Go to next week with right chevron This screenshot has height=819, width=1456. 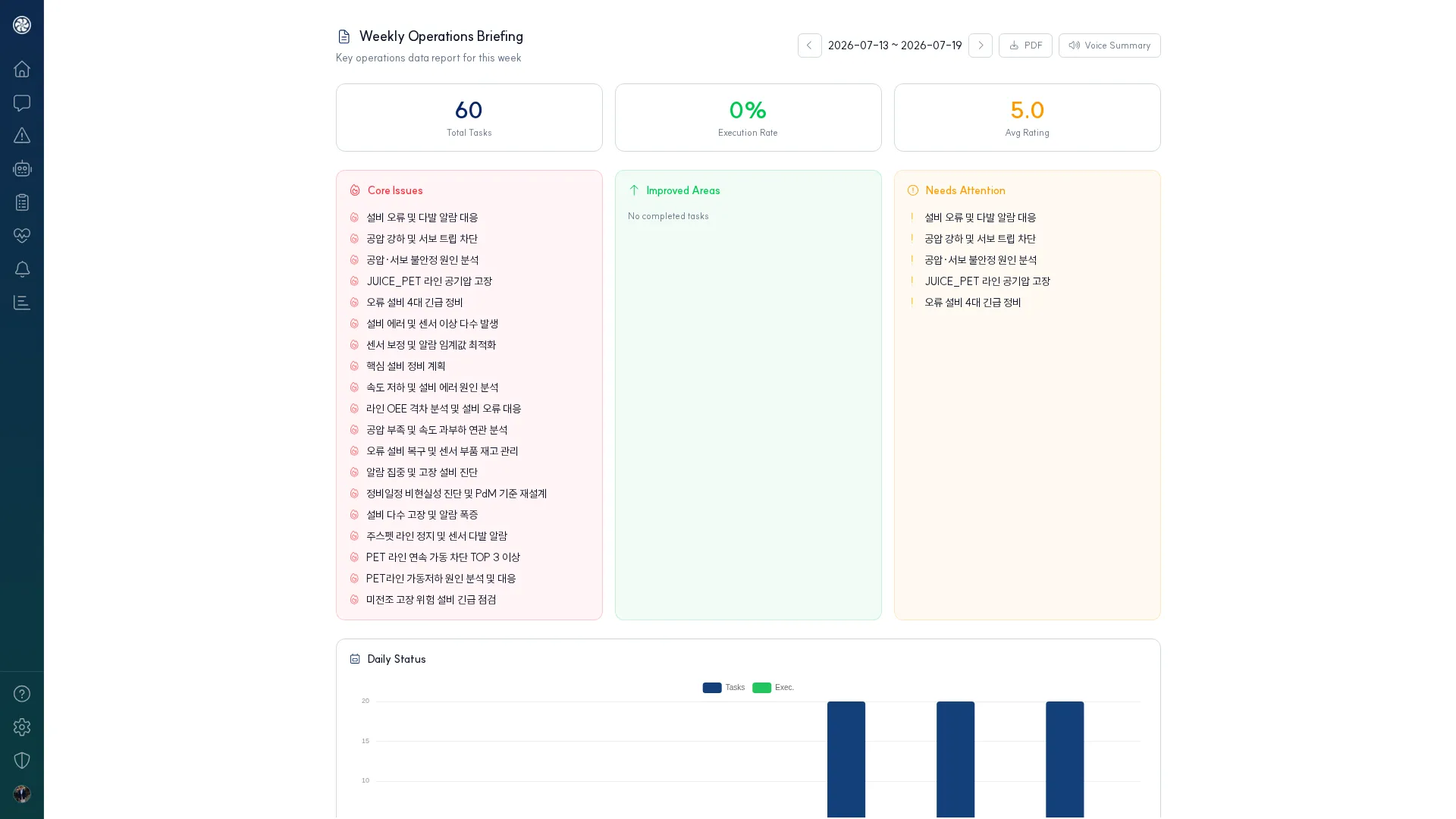[981, 45]
